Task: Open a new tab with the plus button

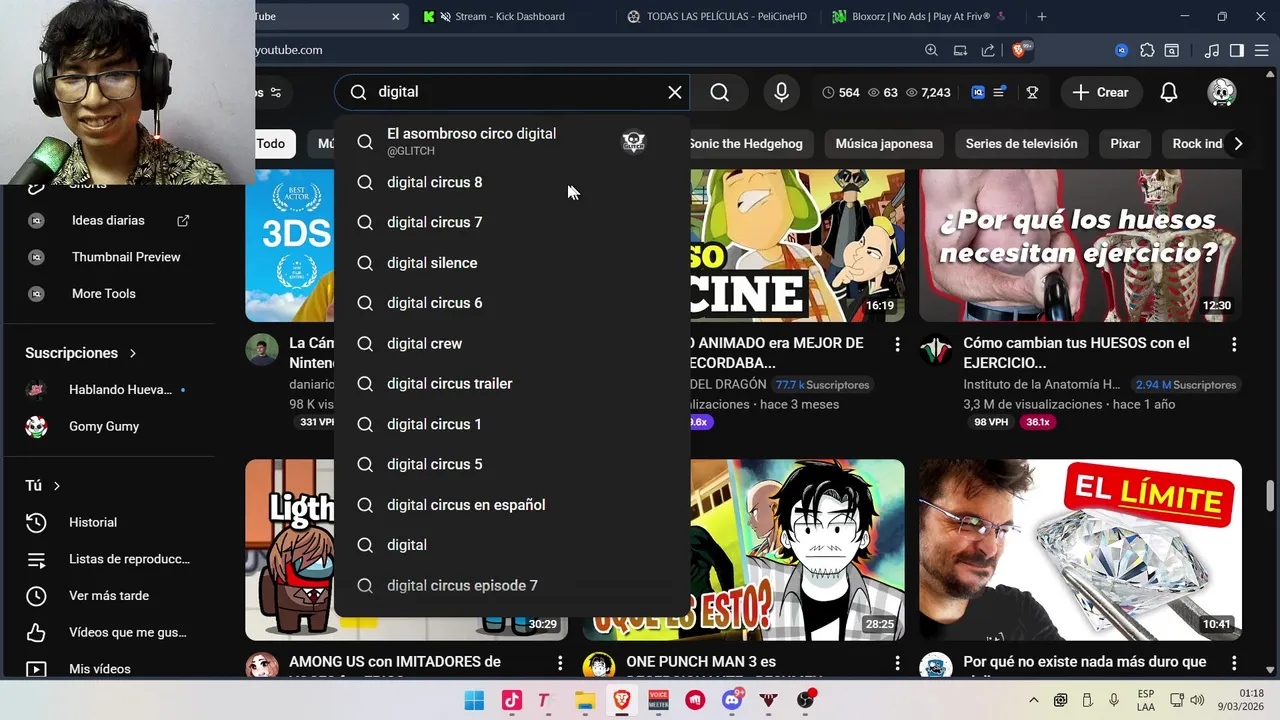Action: click(1041, 16)
